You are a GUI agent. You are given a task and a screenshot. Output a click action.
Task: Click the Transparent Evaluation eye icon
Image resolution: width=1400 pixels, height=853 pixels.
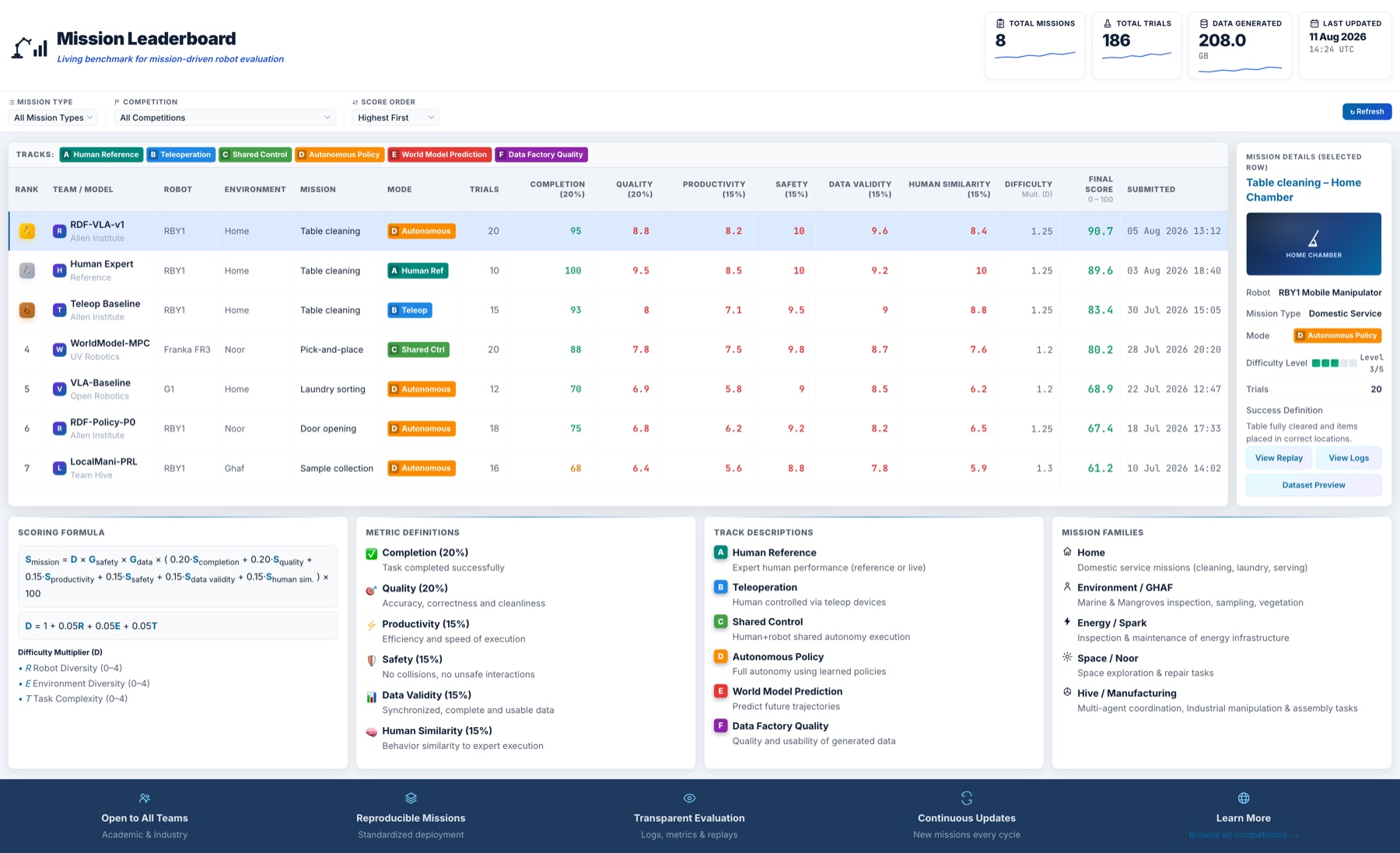(x=689, y=798)
